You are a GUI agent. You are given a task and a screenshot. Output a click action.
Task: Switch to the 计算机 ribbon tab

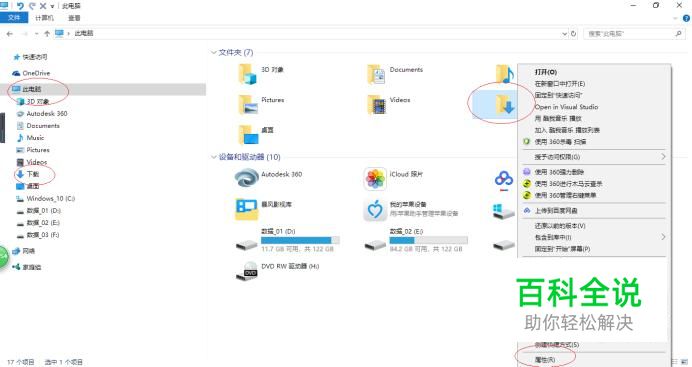pos(44,18)
